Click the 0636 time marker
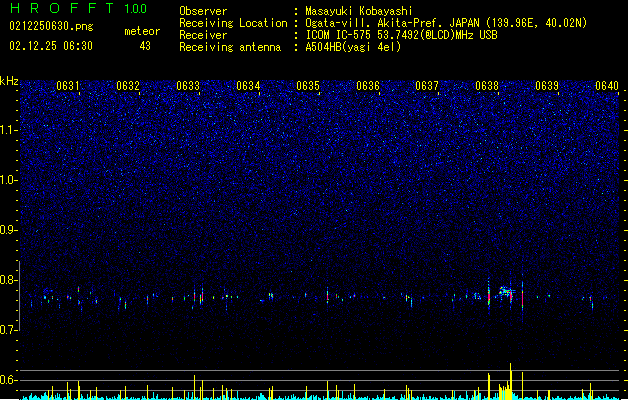This screenshot has width=629, height=400. tap(368, 86)
